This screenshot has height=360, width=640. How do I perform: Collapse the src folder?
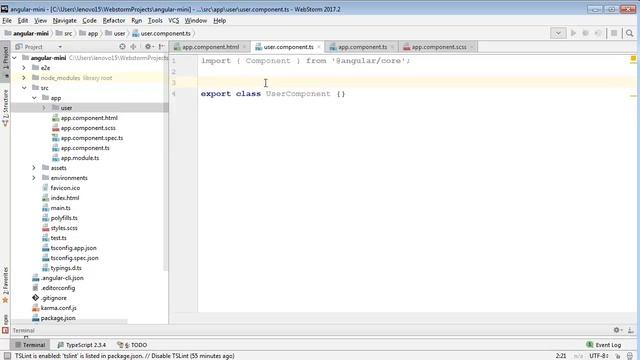click(24, 88)
